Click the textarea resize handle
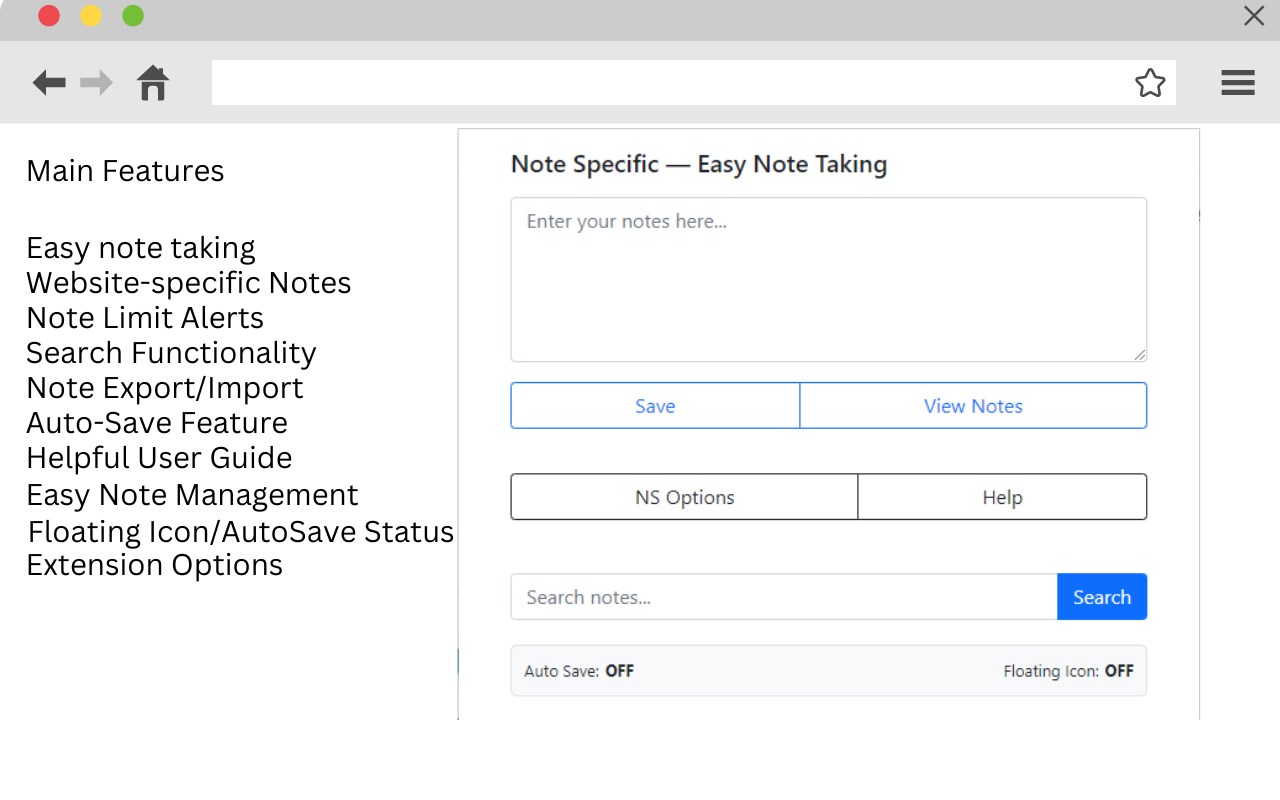This screenshot has width=1280, height=800. coord(1140,355)
